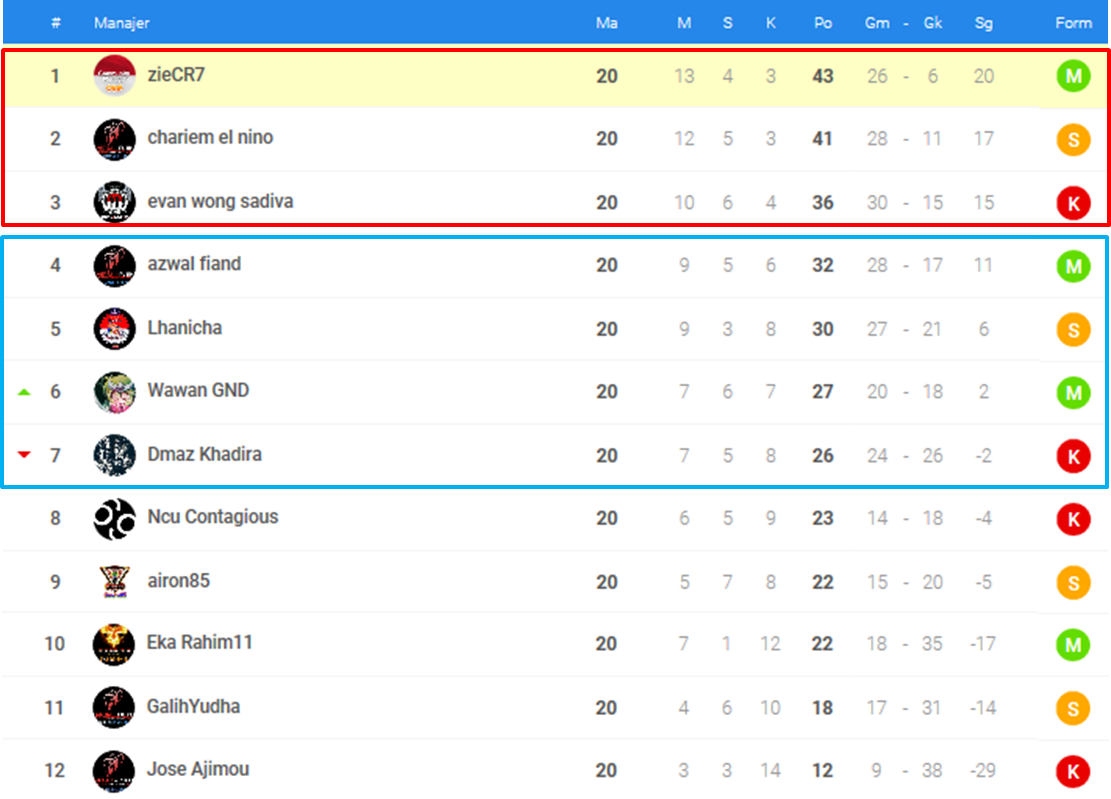Screen dimensions: 1111x799
Task: Click the Form column header
Action: [1073, 23]
